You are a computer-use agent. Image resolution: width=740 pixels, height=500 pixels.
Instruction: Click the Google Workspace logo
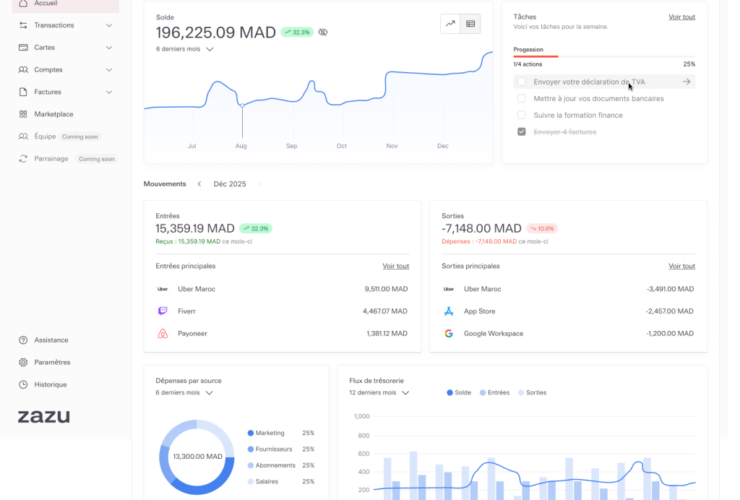(448, 333)
